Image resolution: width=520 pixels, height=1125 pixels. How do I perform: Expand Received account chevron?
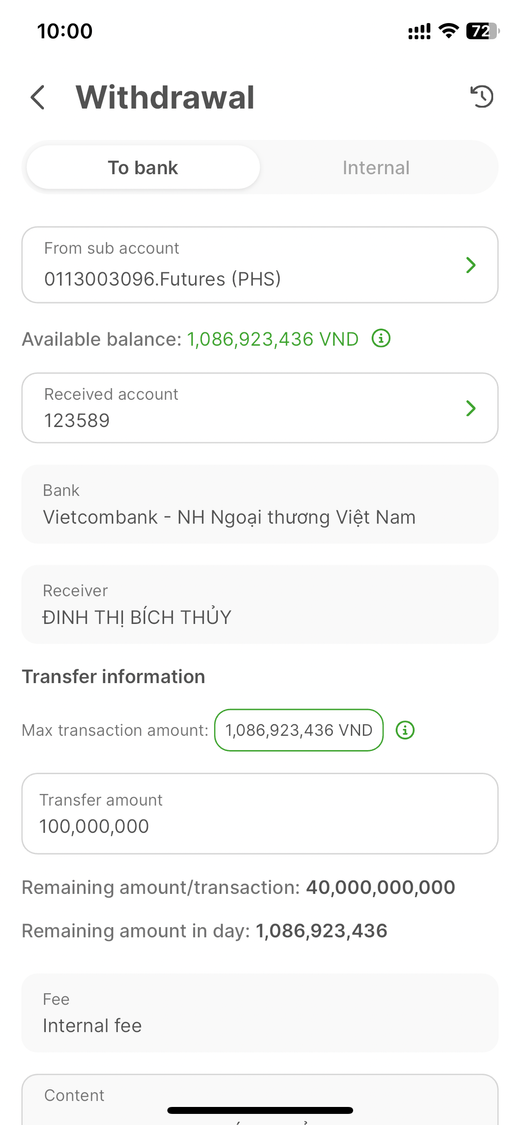coord(471,408)
